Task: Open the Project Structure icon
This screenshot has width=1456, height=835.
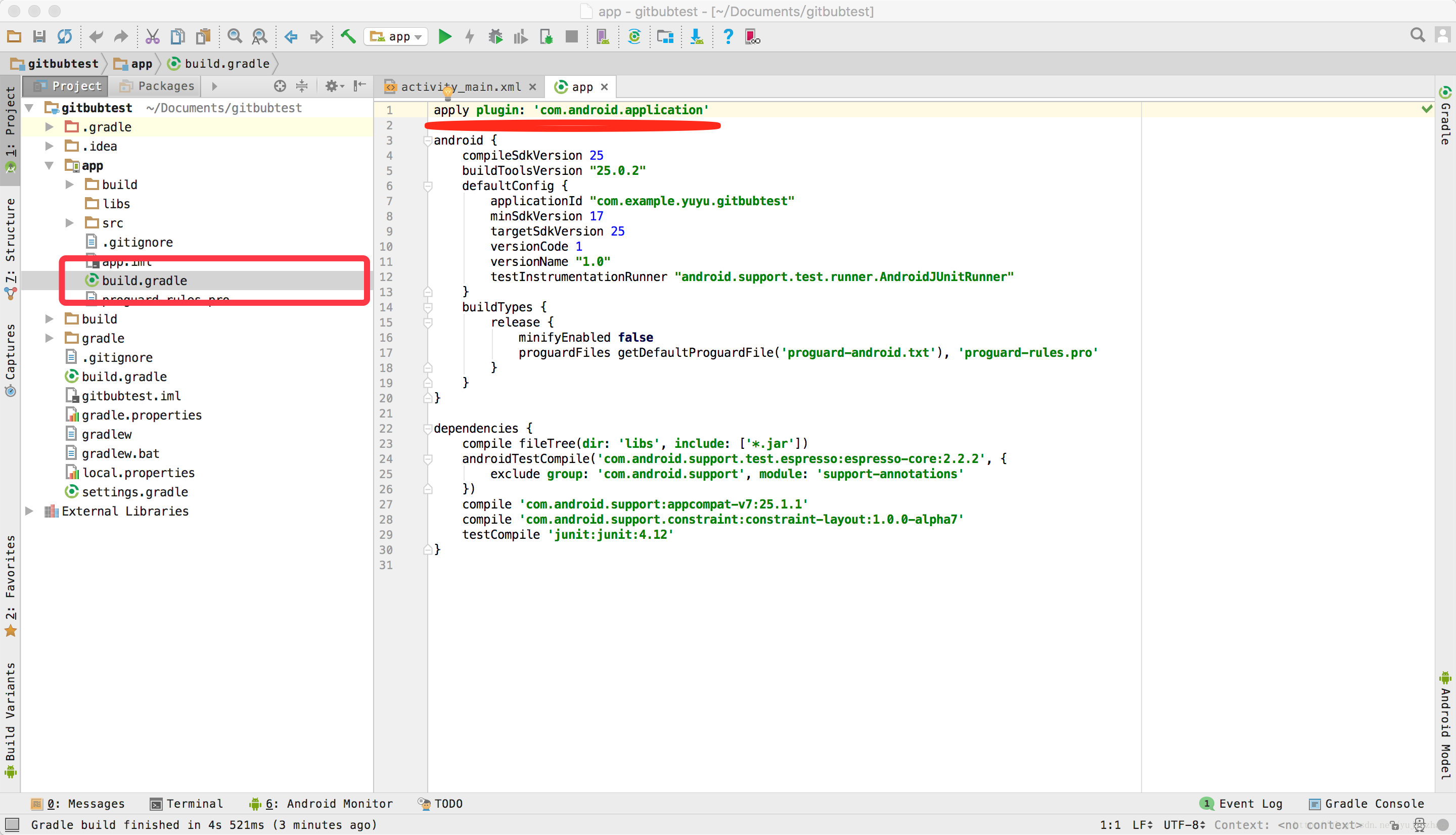Action: click(x=665, y=37)
